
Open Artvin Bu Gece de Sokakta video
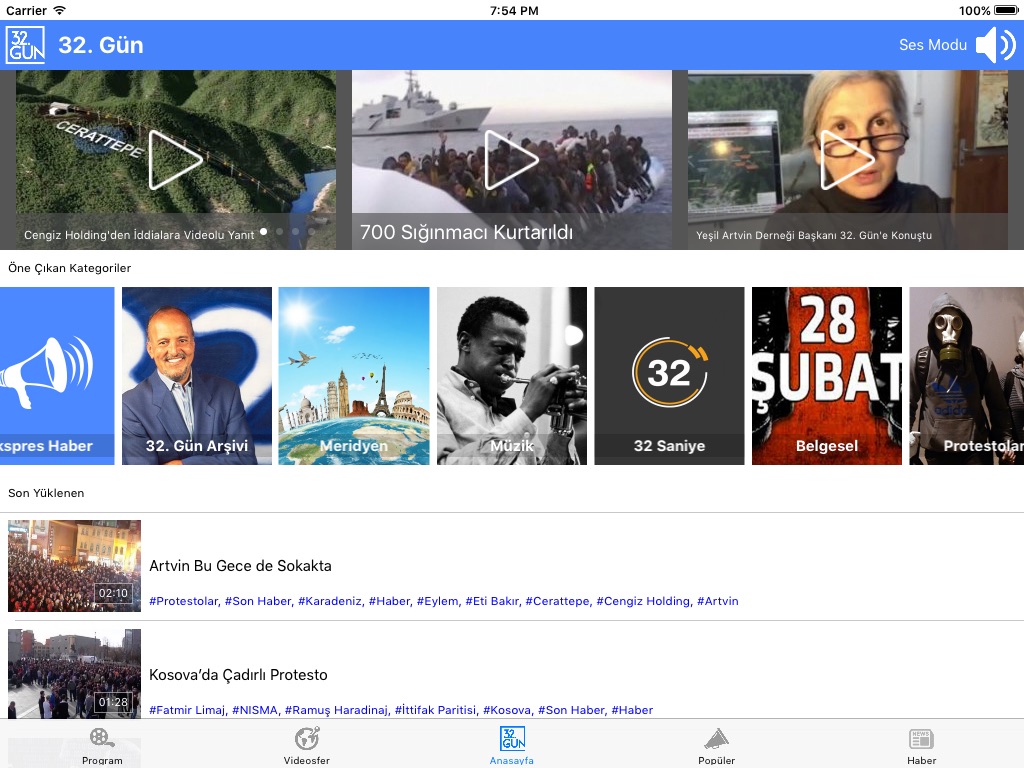pyautogui.click(x=240, y=566)
